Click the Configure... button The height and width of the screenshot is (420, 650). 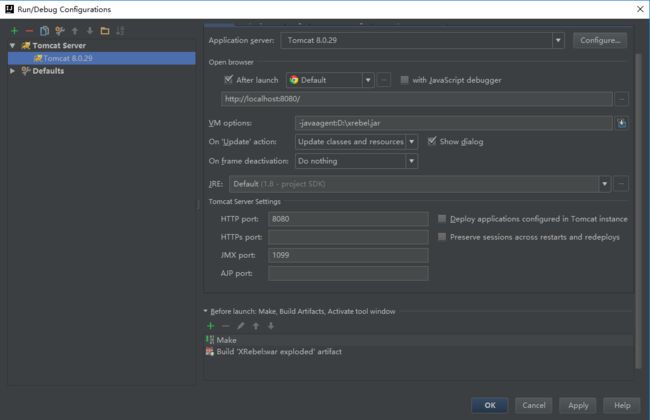coord(600,40)
